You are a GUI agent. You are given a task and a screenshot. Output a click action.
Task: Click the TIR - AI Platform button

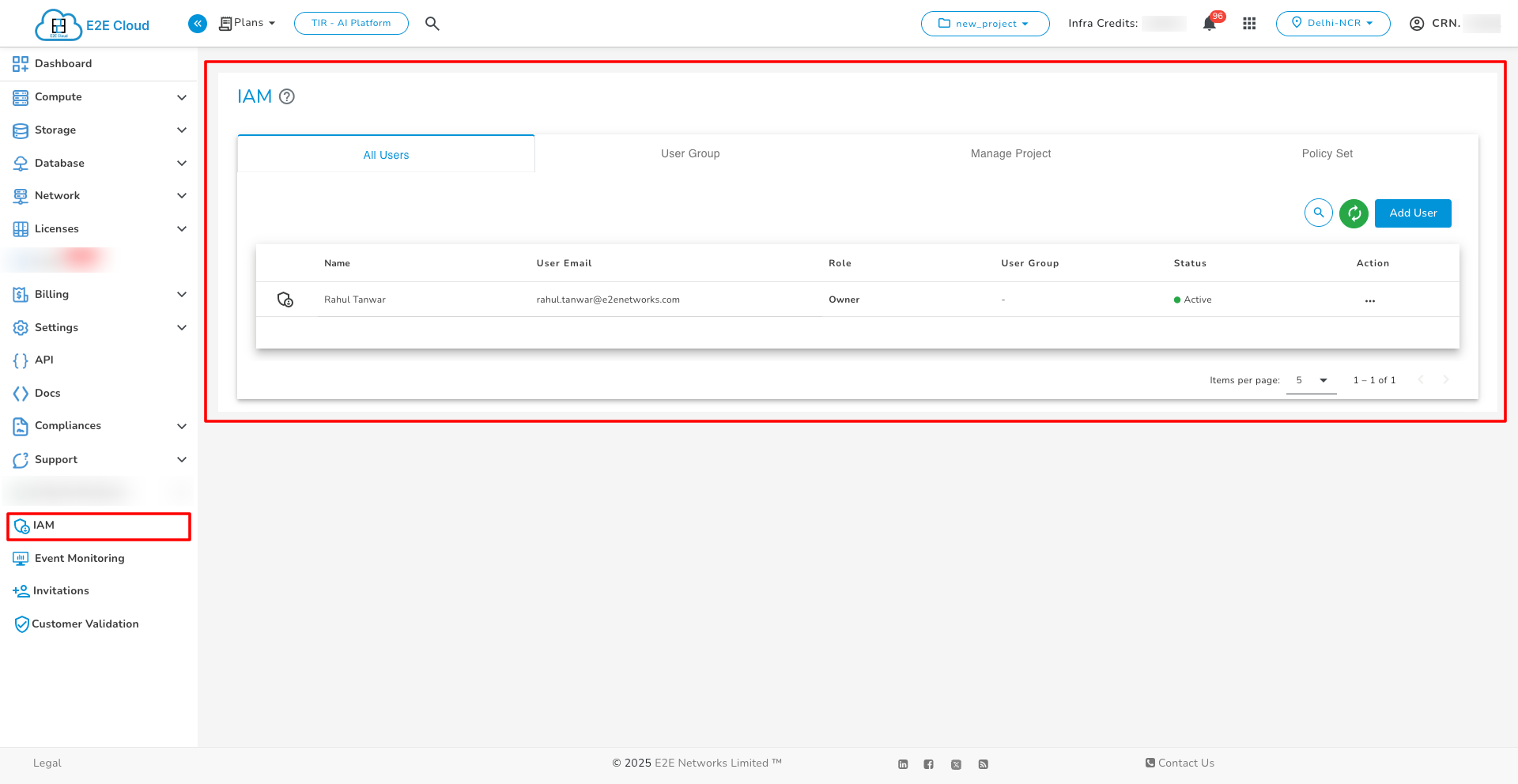coord(351,24)
